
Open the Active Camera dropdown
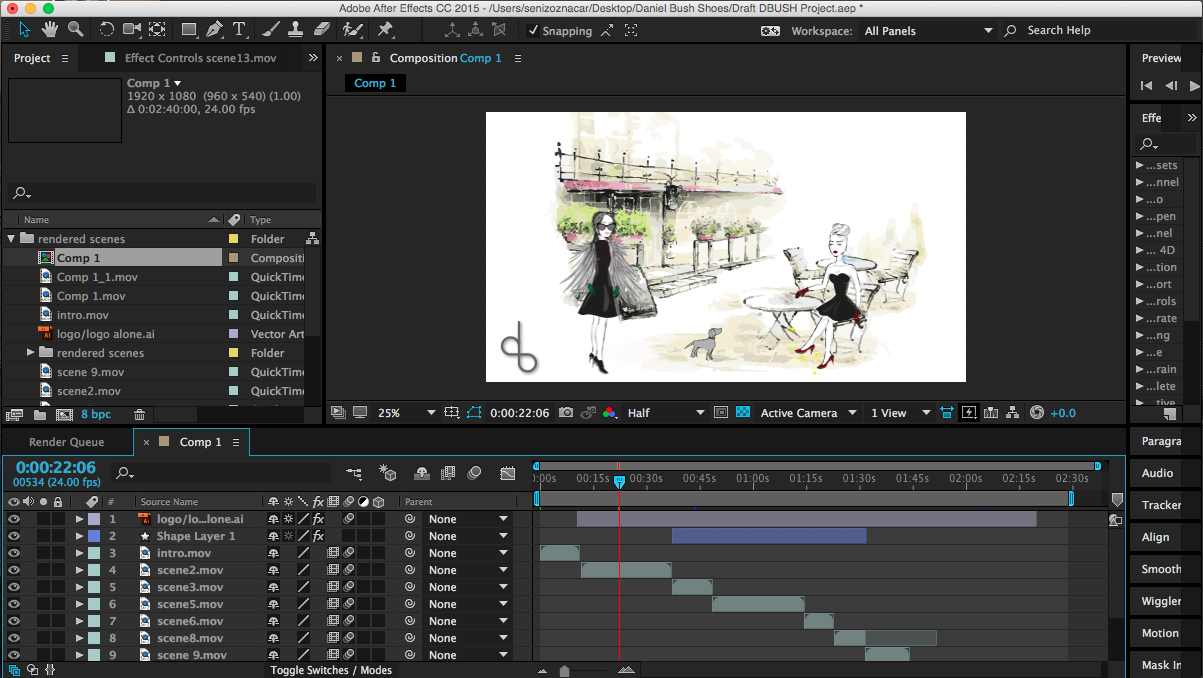809,412
